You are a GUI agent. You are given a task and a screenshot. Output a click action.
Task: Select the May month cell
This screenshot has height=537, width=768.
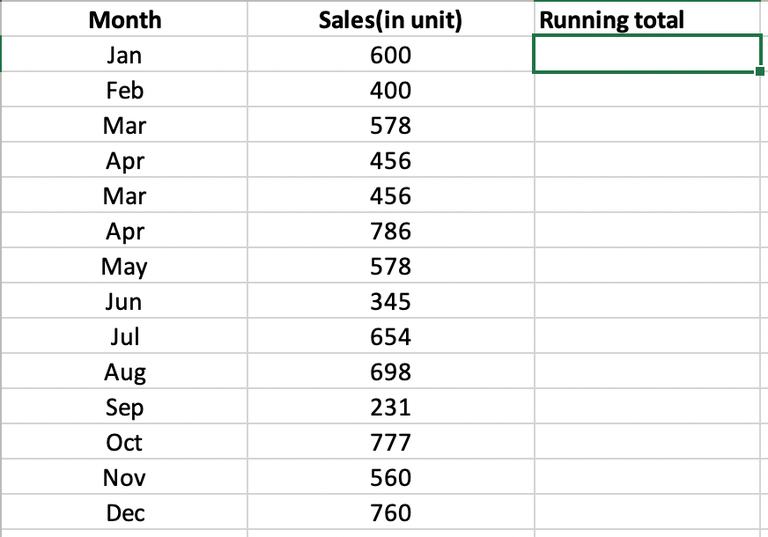click(x=124, y=266)
